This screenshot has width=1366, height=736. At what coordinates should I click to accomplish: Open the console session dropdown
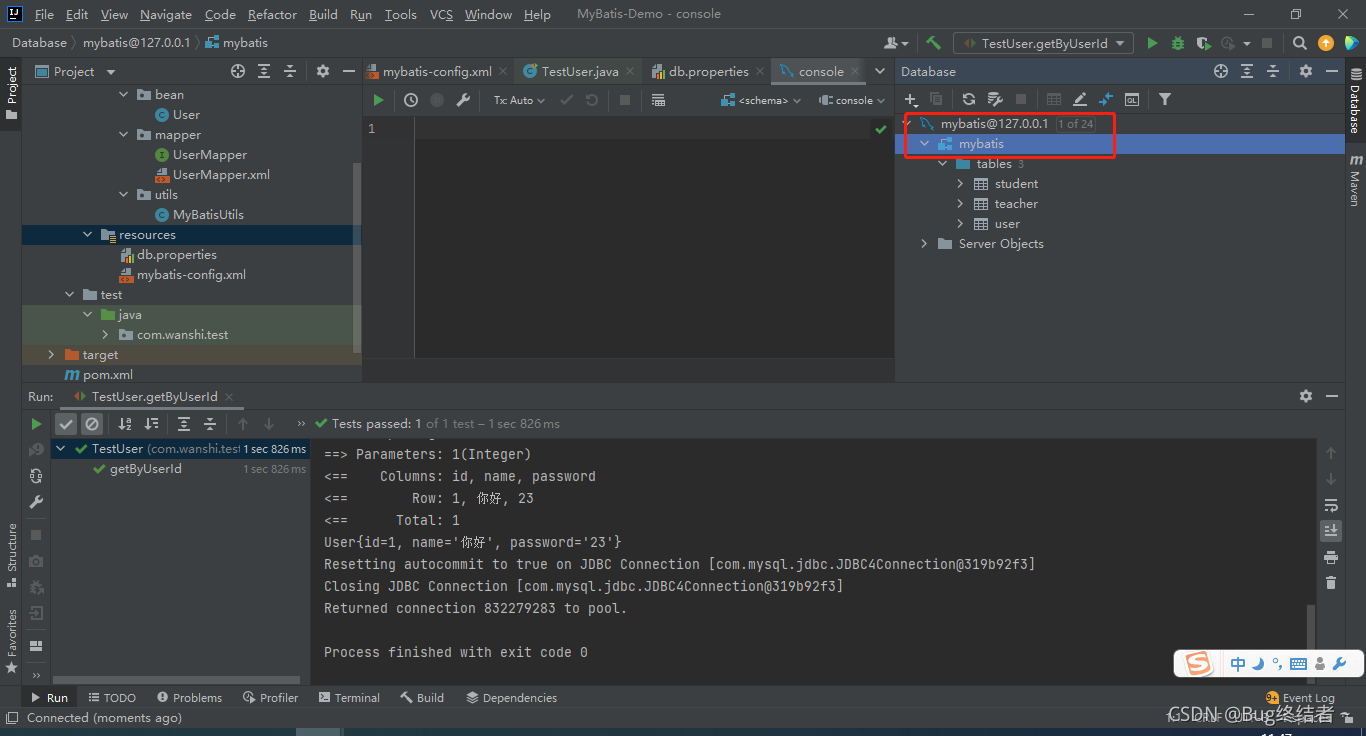click(852, 100)
